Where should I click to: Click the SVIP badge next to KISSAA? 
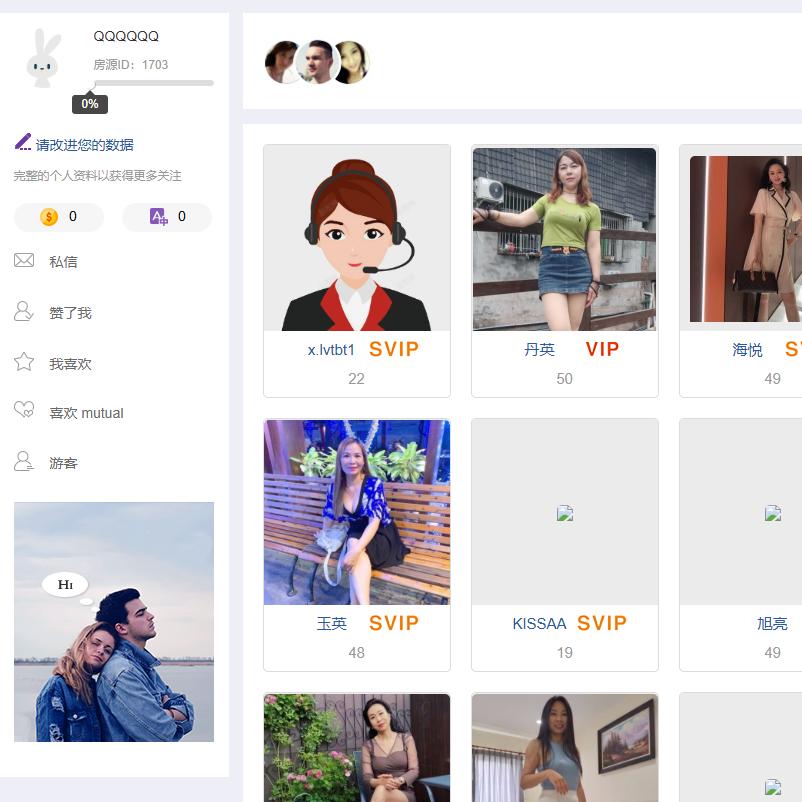click(602, 623)
